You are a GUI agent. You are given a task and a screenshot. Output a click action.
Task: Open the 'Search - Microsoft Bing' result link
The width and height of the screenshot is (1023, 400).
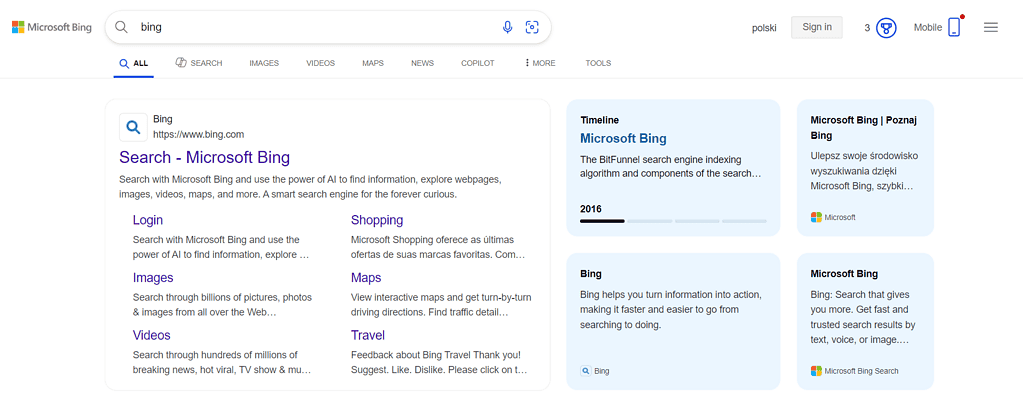pos(204,157)
